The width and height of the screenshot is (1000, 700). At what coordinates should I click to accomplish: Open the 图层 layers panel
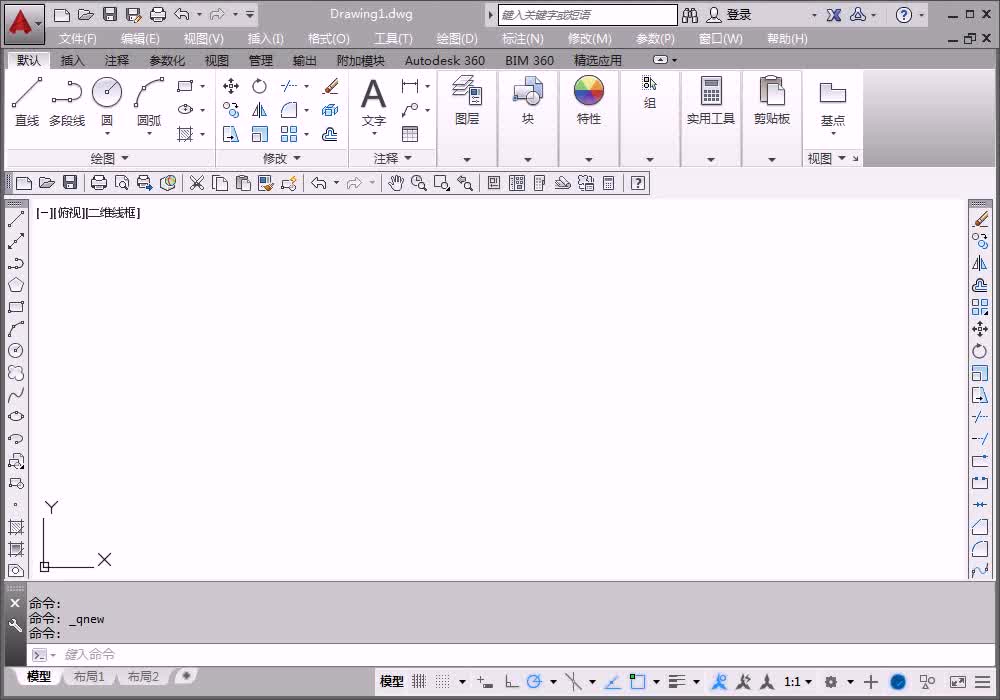pos(467,100)
